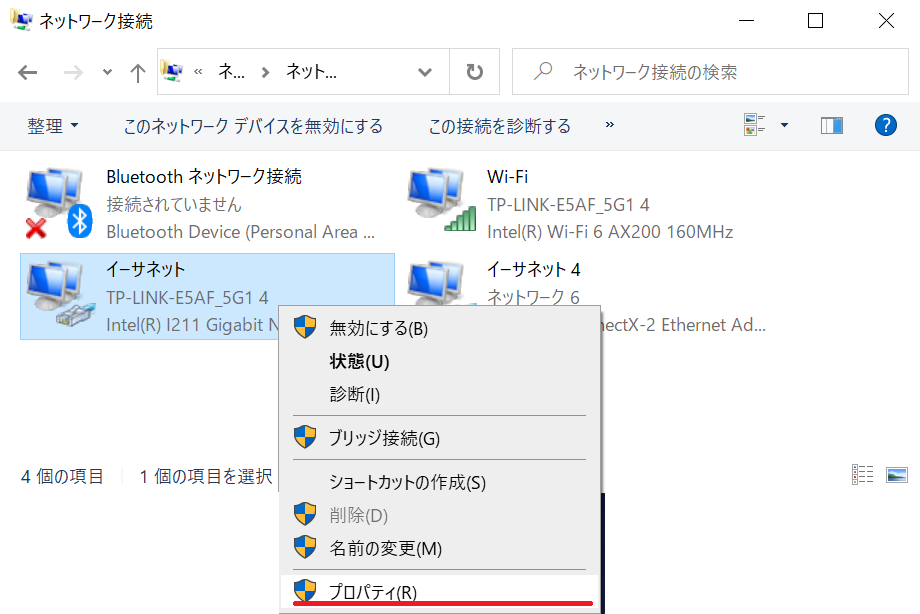The height and width of the screenshot is (614, 920).
Task: Click the Wi-Fi connection name
Action: (x=508, y=176)
